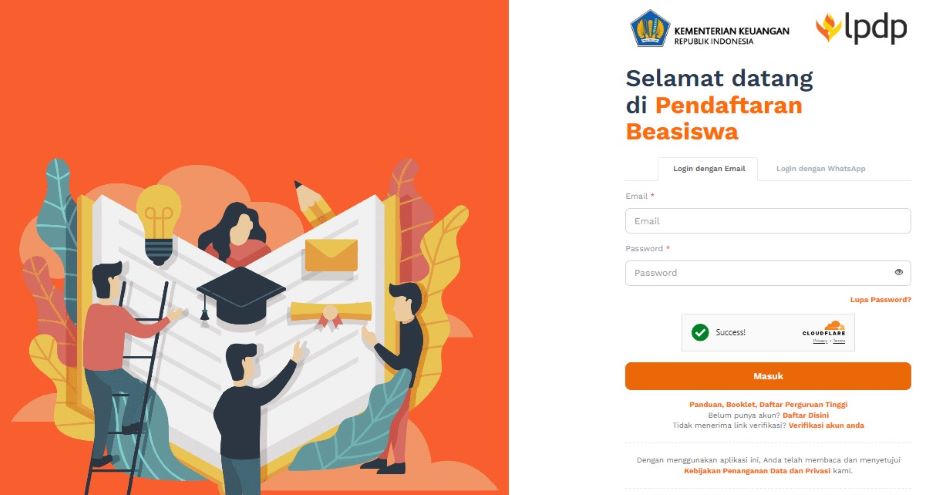
Task: Switch to Login dengan WhatsApp tab
Action: (x=820, y=168)
